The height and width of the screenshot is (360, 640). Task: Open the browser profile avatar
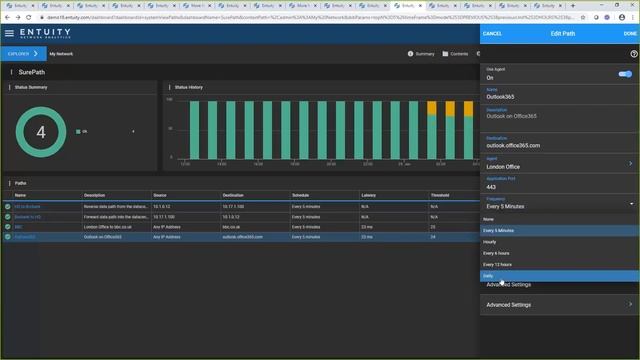coord(622,18)
